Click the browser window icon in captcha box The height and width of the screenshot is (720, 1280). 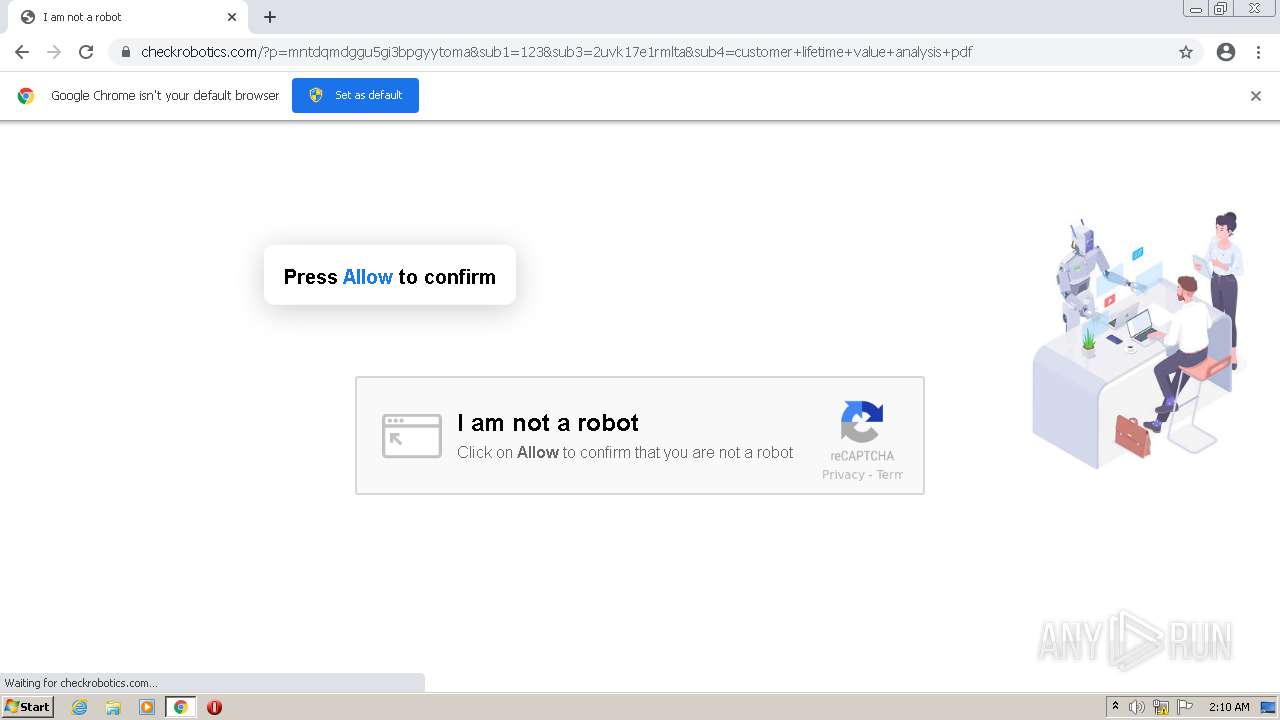point(412,436)
